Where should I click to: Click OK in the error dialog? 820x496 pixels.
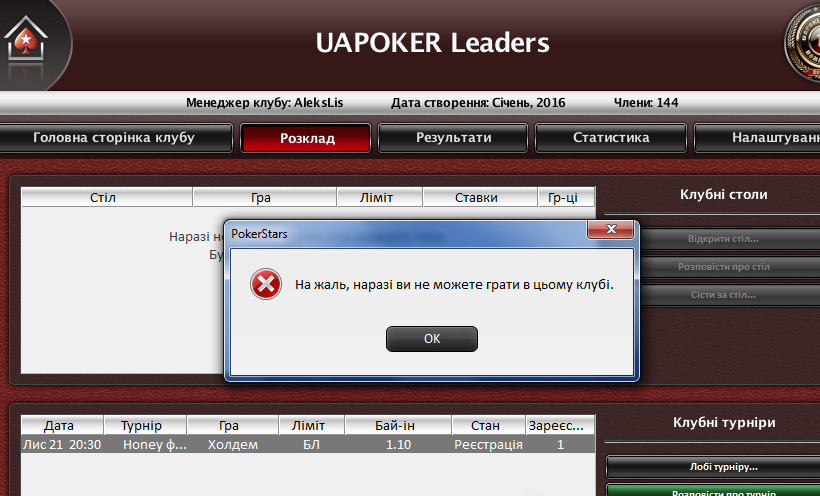point(431,339)
